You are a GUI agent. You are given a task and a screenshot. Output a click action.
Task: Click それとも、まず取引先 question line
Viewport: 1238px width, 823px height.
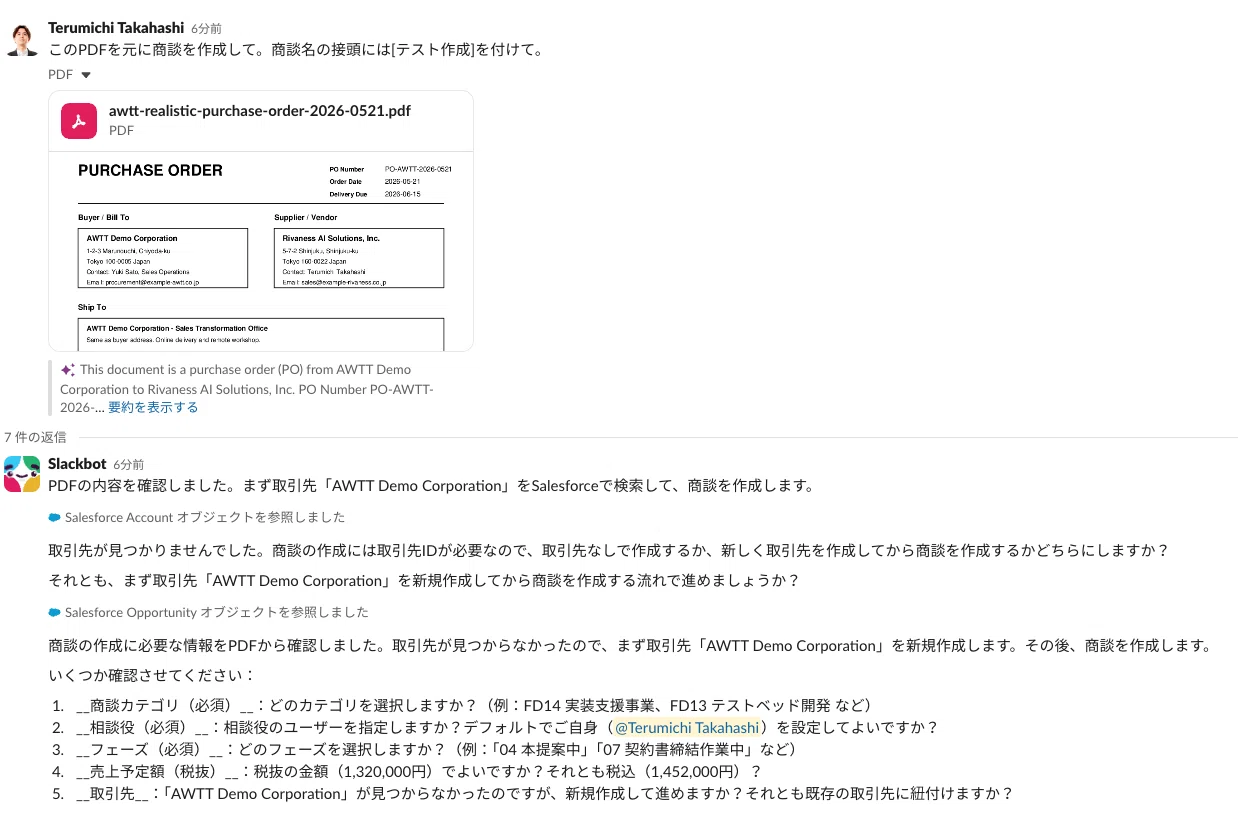point(424,581)
